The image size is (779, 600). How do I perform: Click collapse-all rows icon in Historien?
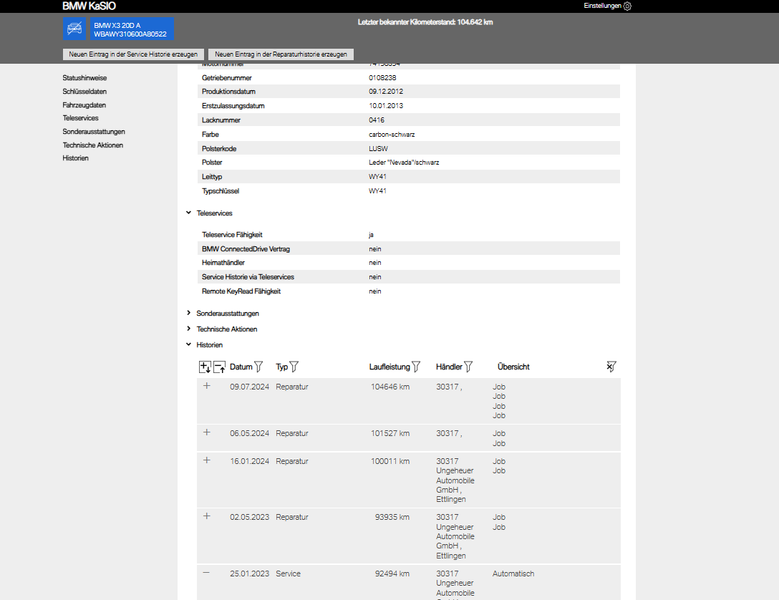(220, 367)
